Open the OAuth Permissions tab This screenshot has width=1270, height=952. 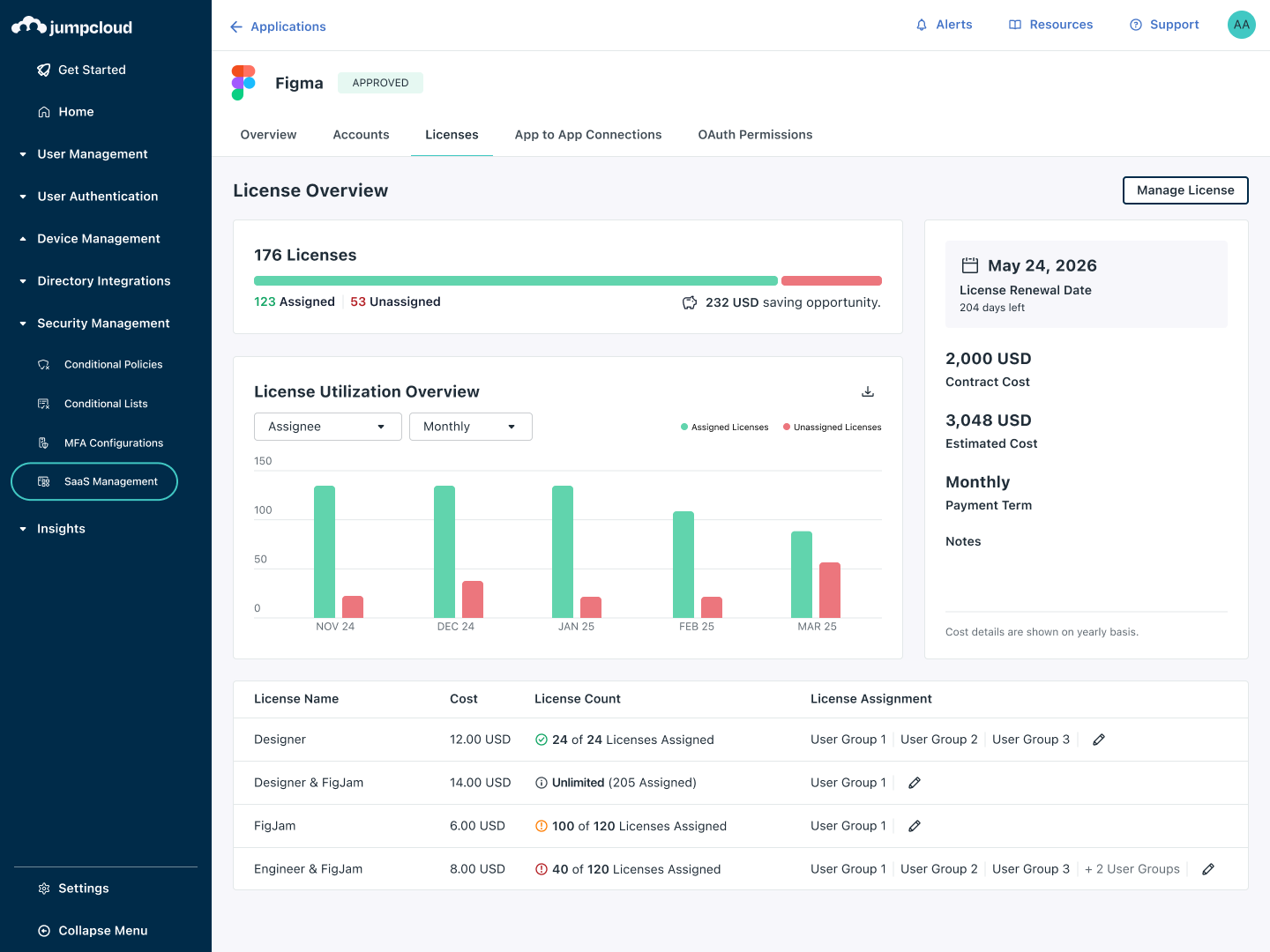(755, 134)
